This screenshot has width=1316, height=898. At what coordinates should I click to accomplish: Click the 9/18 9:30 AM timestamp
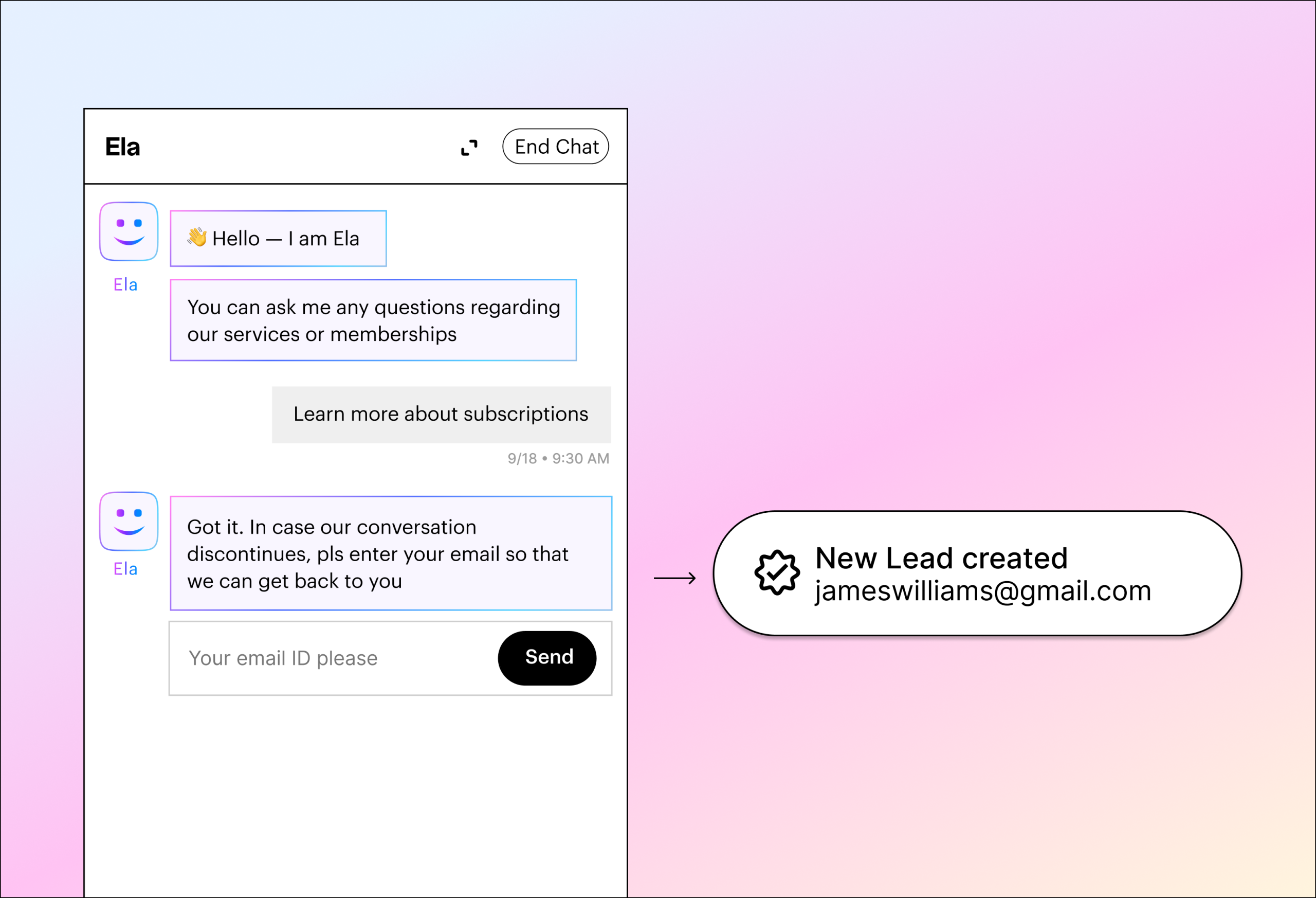[x=558, y=458]
